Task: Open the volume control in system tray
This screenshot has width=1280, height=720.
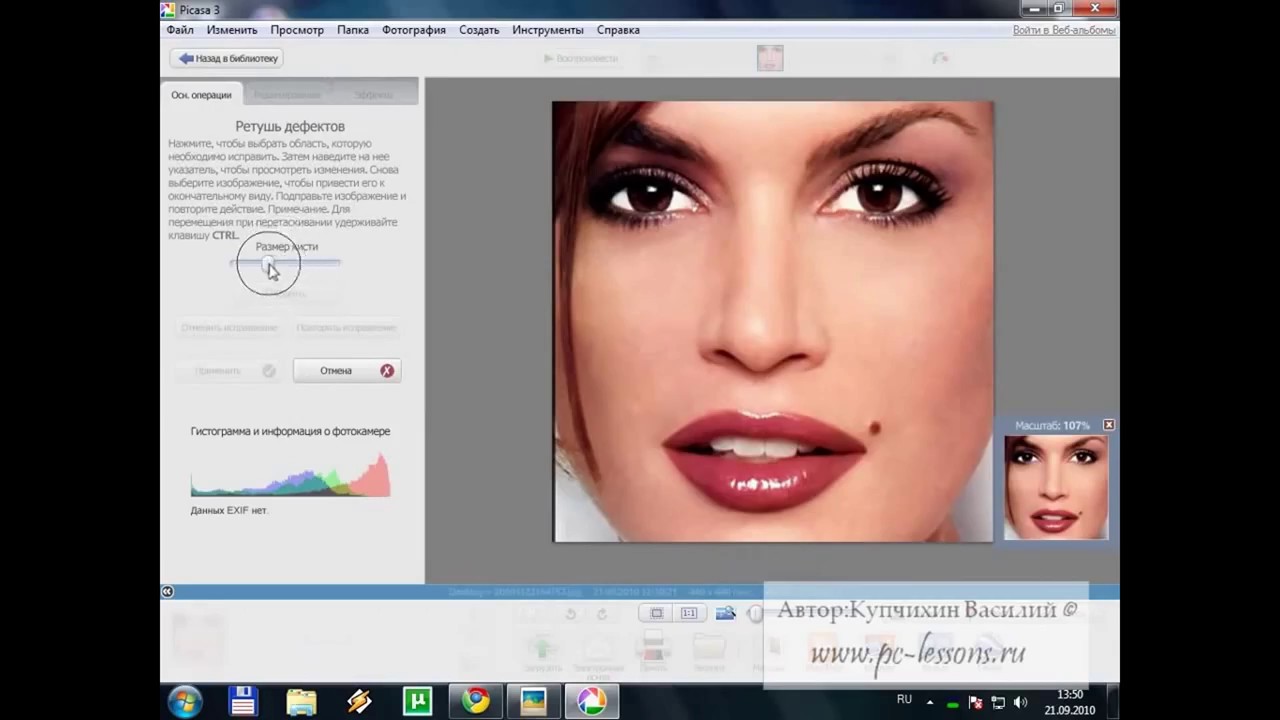Action: (x=1020, y=703)
